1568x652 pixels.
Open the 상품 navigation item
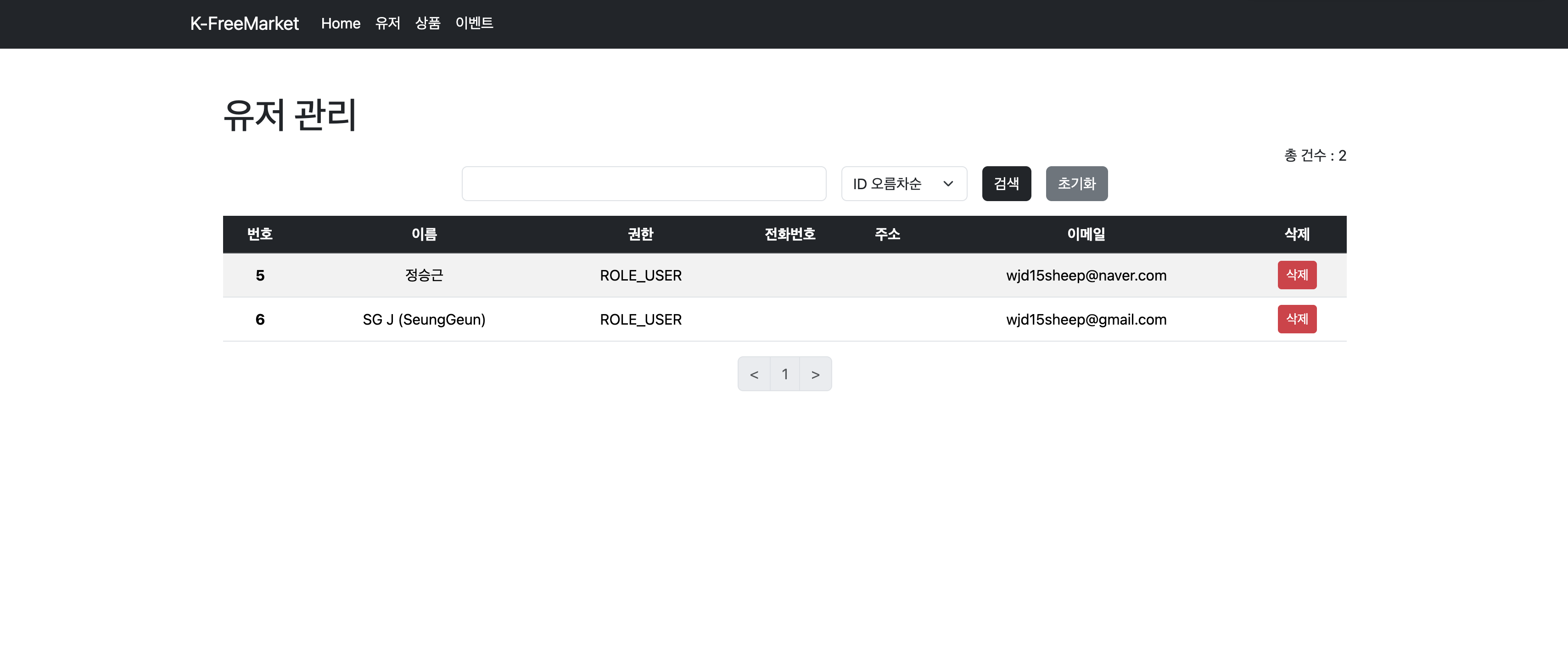tap(427, 24)
